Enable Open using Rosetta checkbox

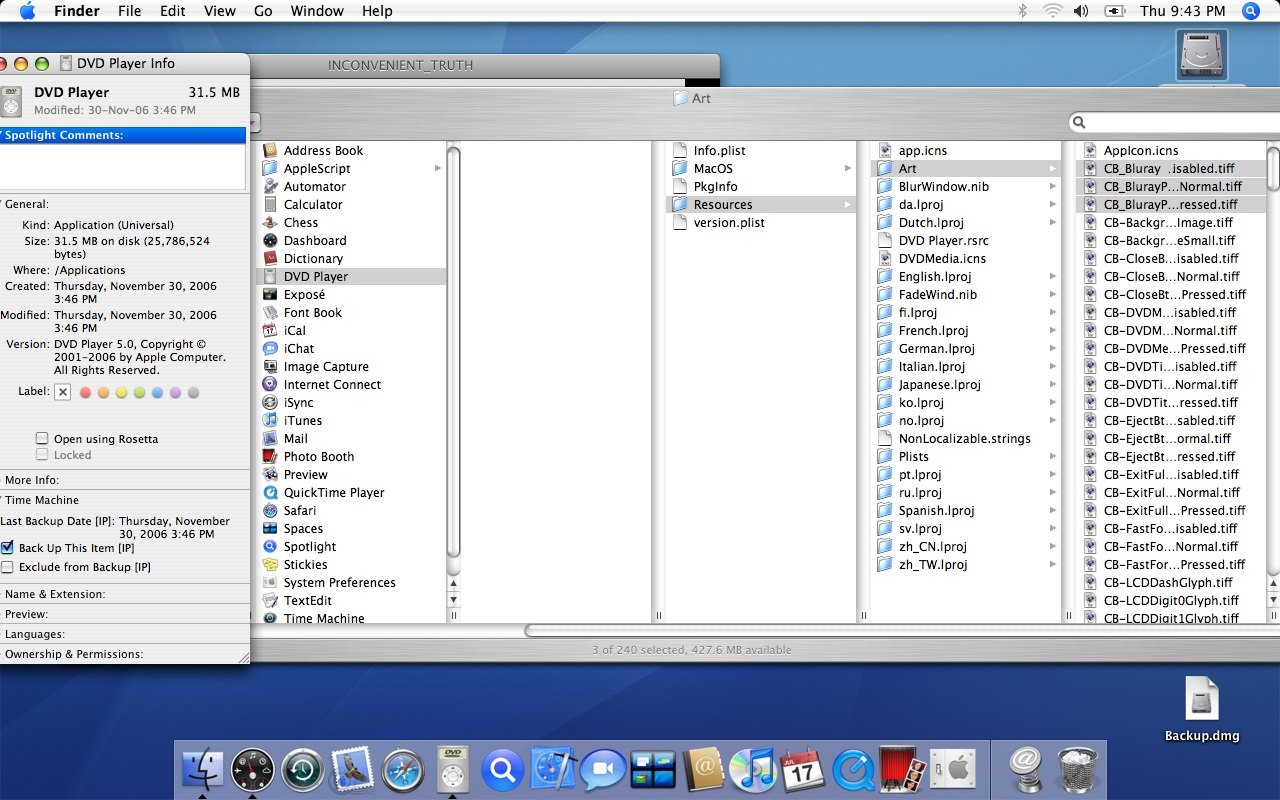click(42, 439)
